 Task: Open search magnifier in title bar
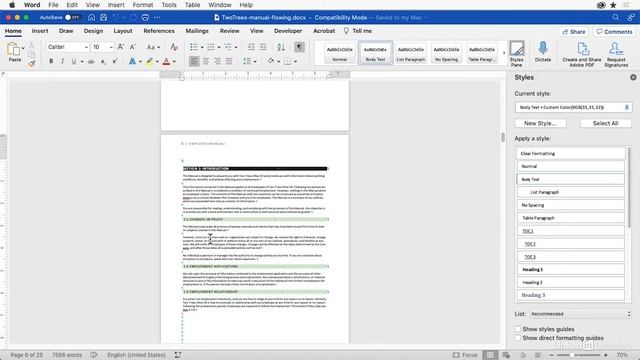tap(616, 18)
